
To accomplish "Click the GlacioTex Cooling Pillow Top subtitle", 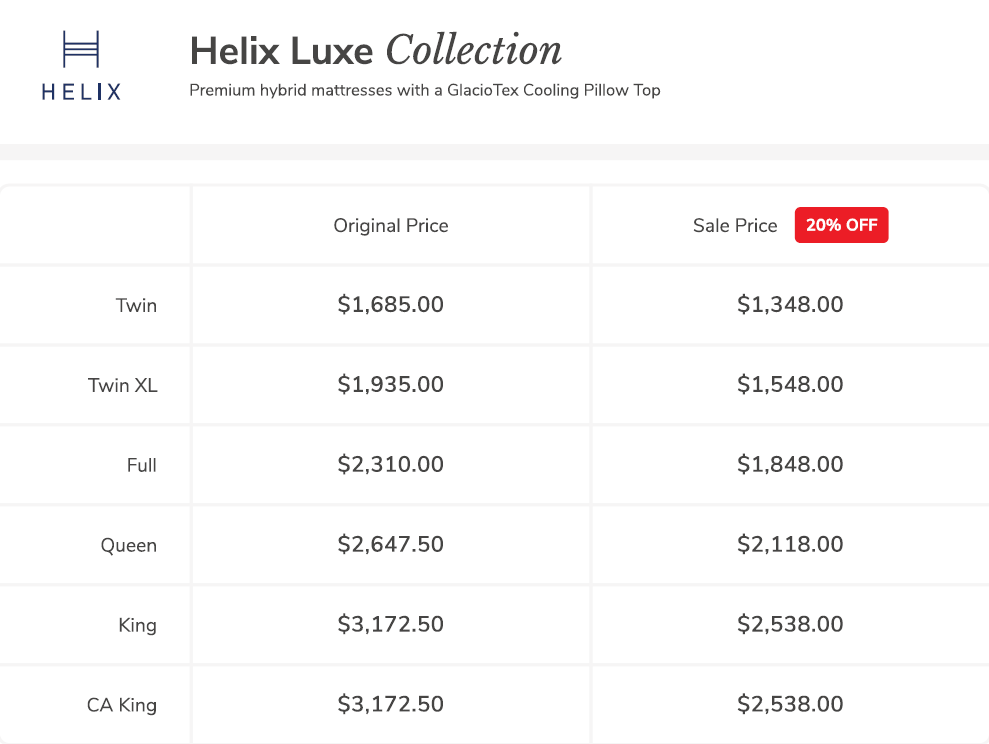I will click(x=424, y=90).
